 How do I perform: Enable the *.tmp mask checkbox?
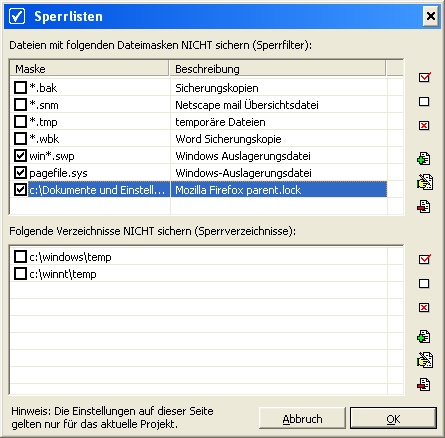click(x=20, y=122)
